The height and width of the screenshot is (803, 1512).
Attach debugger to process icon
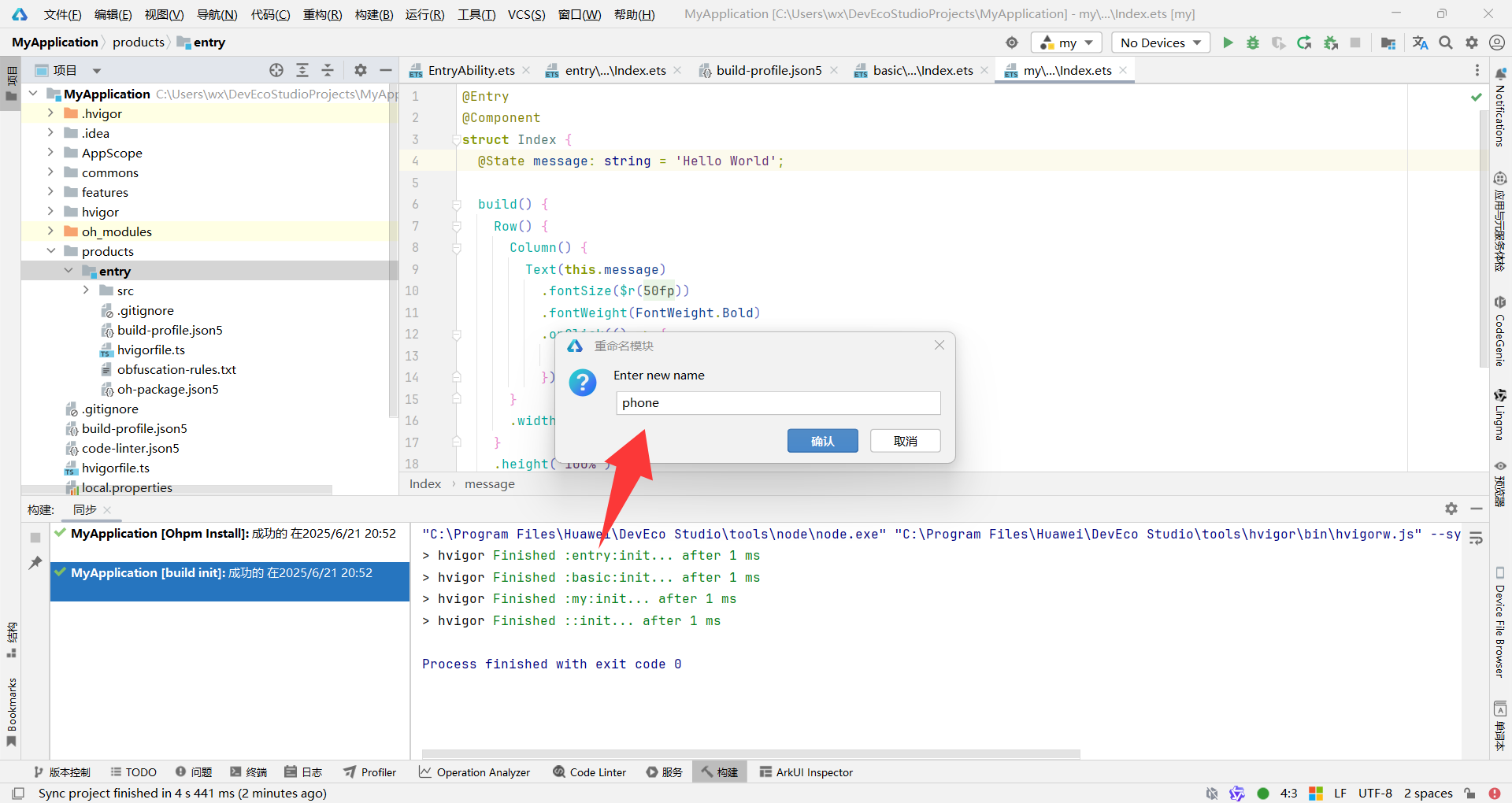point(1331,43)
